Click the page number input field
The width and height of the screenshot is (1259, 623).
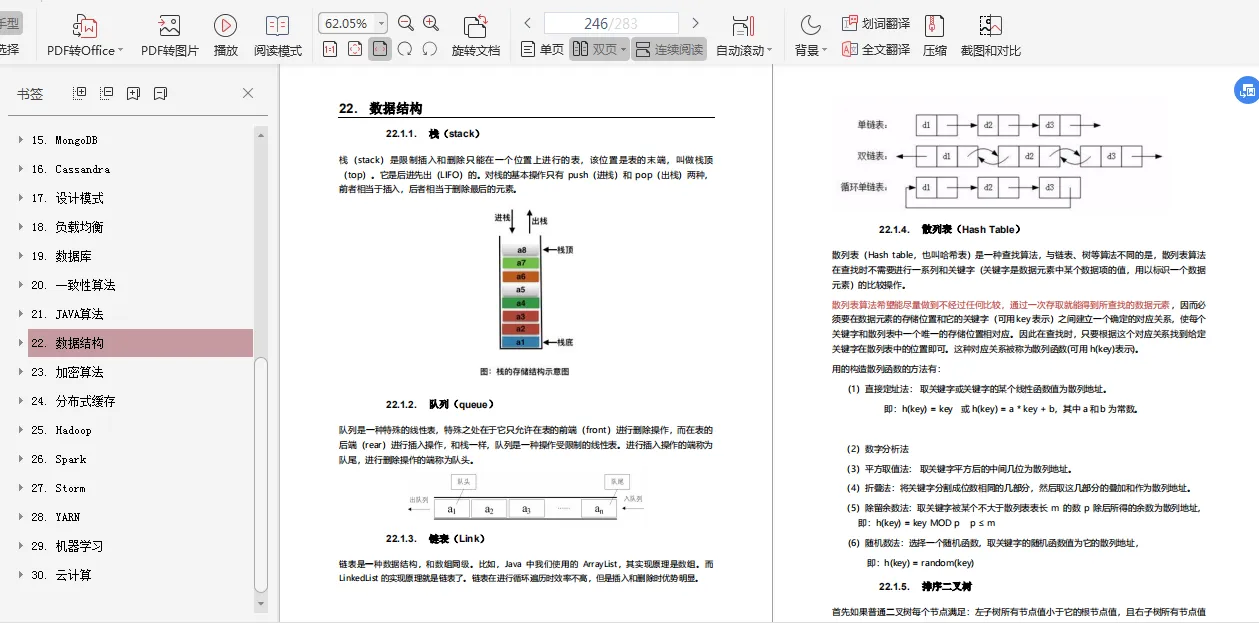(611, 23)
